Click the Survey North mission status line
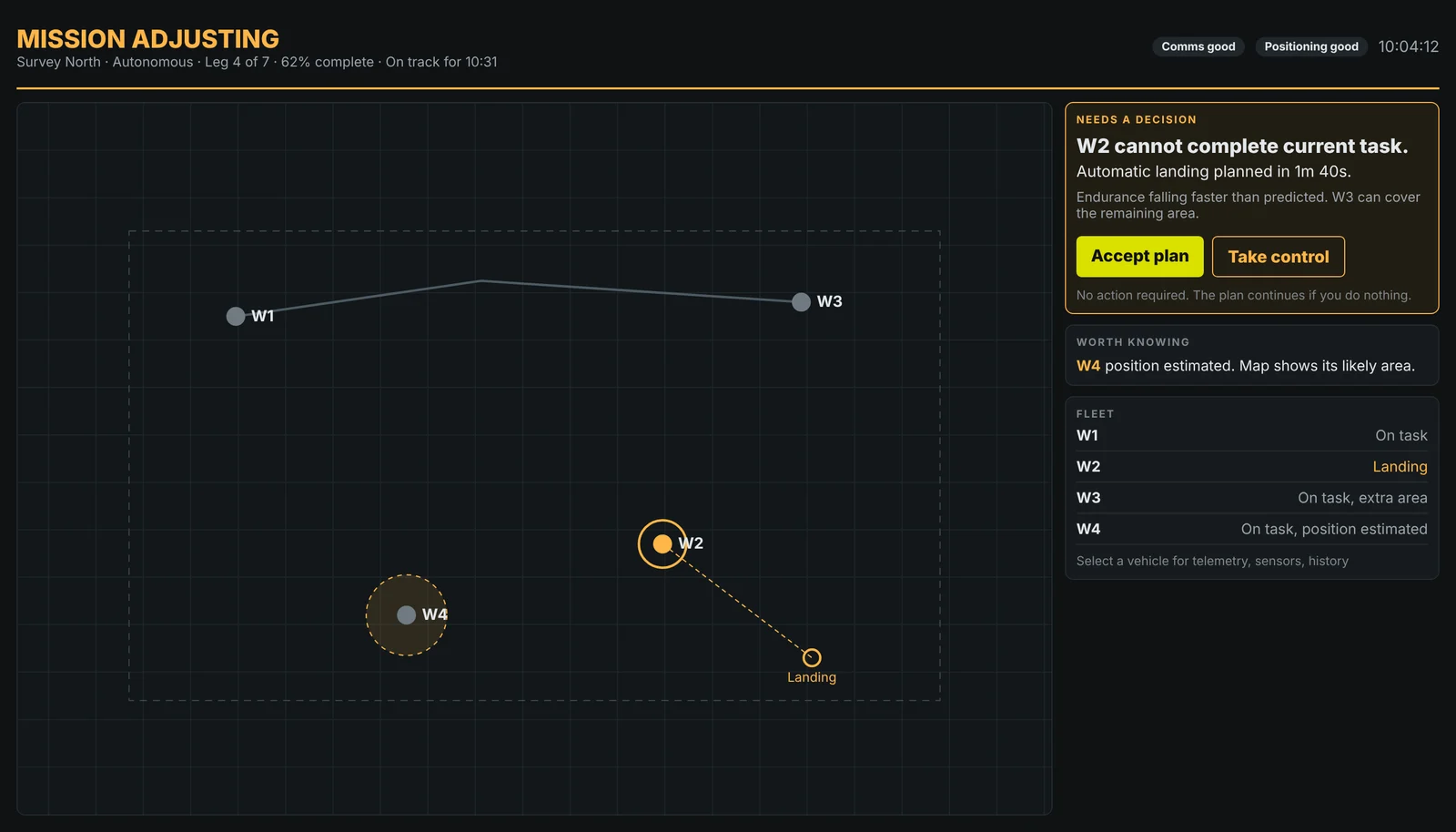Viewport: 1456px width, 832px height. pyautogui.click(x=257, y=62)
